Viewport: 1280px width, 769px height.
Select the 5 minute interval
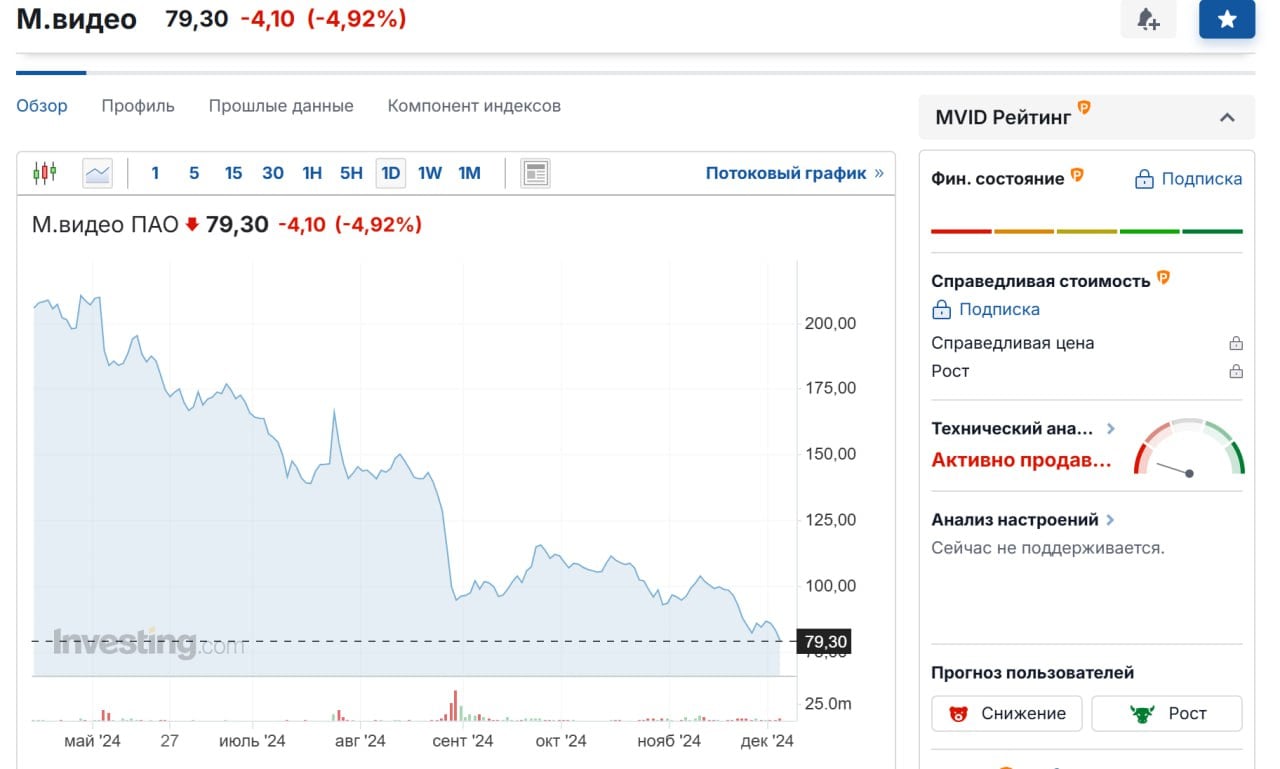[194, 173]
